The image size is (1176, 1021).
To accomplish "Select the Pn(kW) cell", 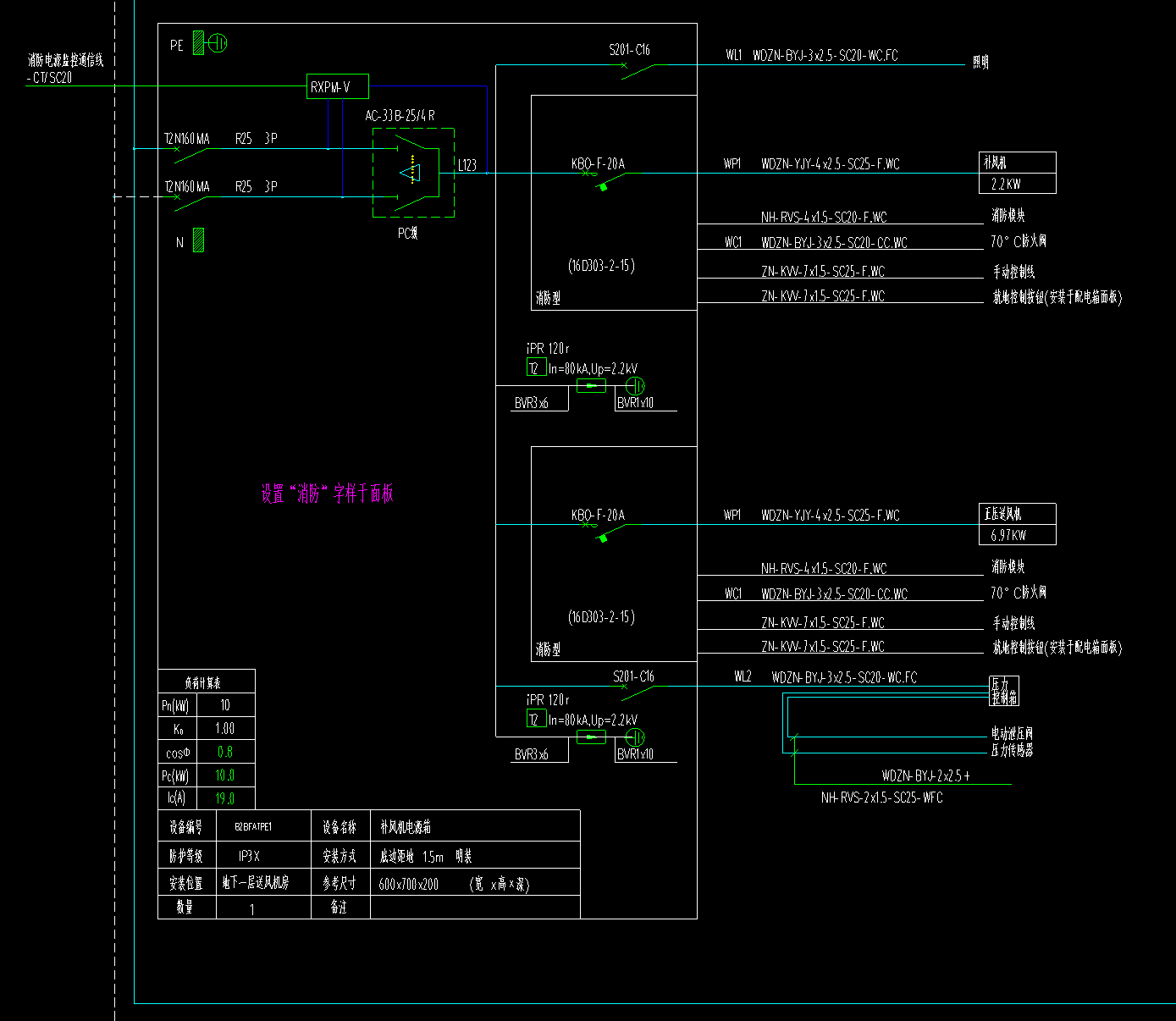I will pyautogui.click(x=177, y=705).
